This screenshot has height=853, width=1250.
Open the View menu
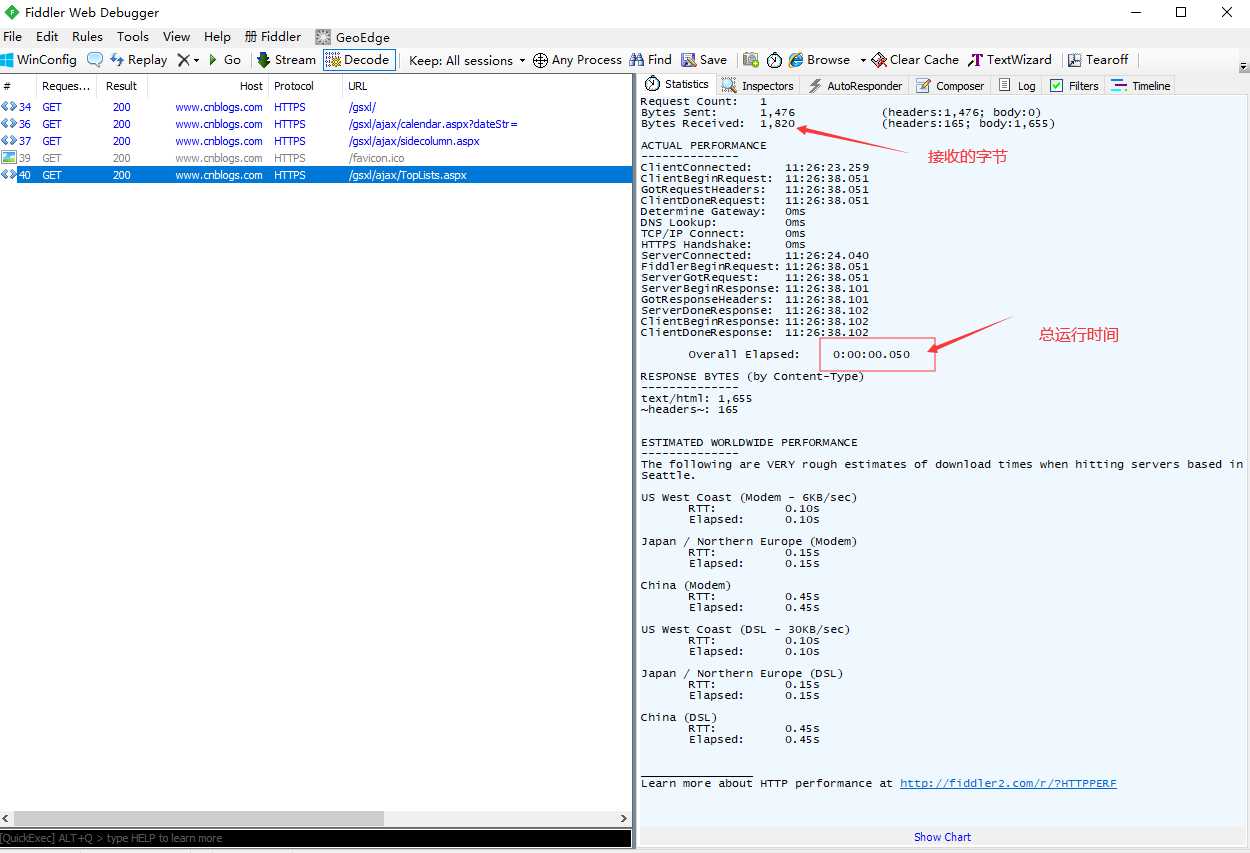(x=176, y=37)
